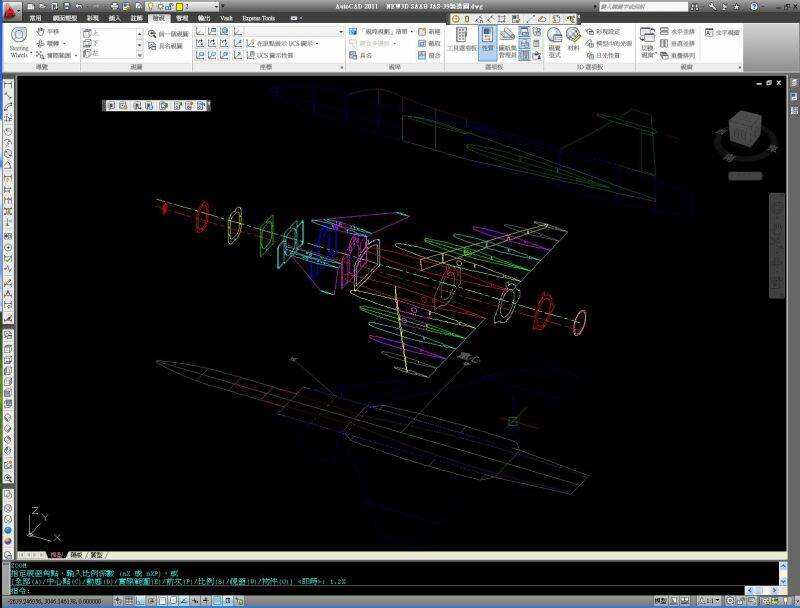
Task: Click the Open file icon in Quick Access toolbar
Action: pyautogui.click(x=43, y=7)
